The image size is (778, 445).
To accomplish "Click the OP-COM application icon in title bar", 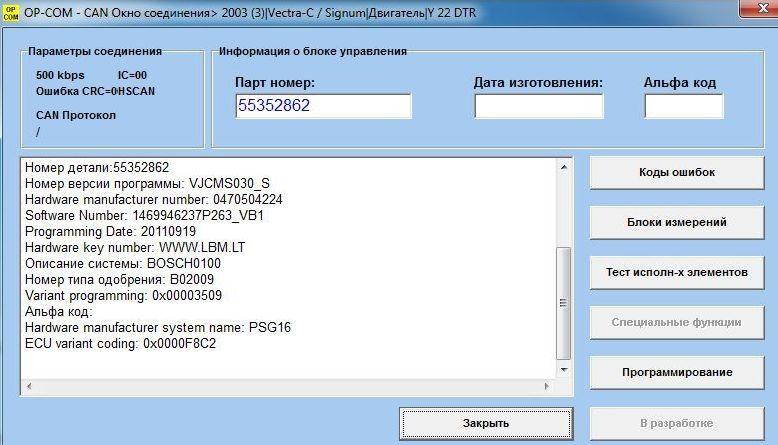I will (x=10, y=13).
